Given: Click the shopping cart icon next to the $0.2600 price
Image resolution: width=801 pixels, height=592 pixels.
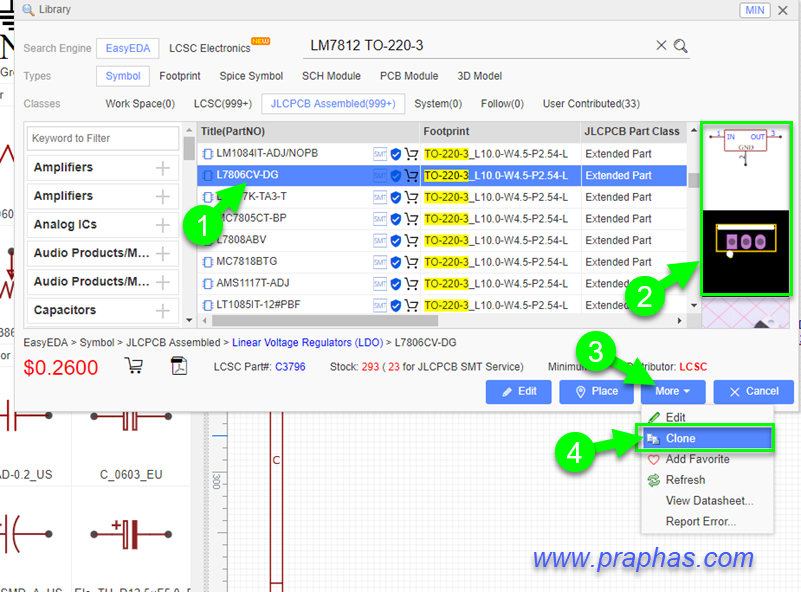Looking at the screenshot, I should pyautogui.click(x=134, y=366).
